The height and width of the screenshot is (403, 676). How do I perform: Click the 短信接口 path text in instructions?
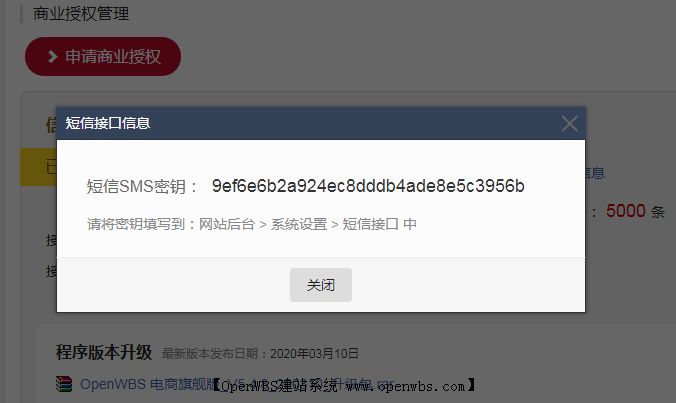click(x=370, y=224)
